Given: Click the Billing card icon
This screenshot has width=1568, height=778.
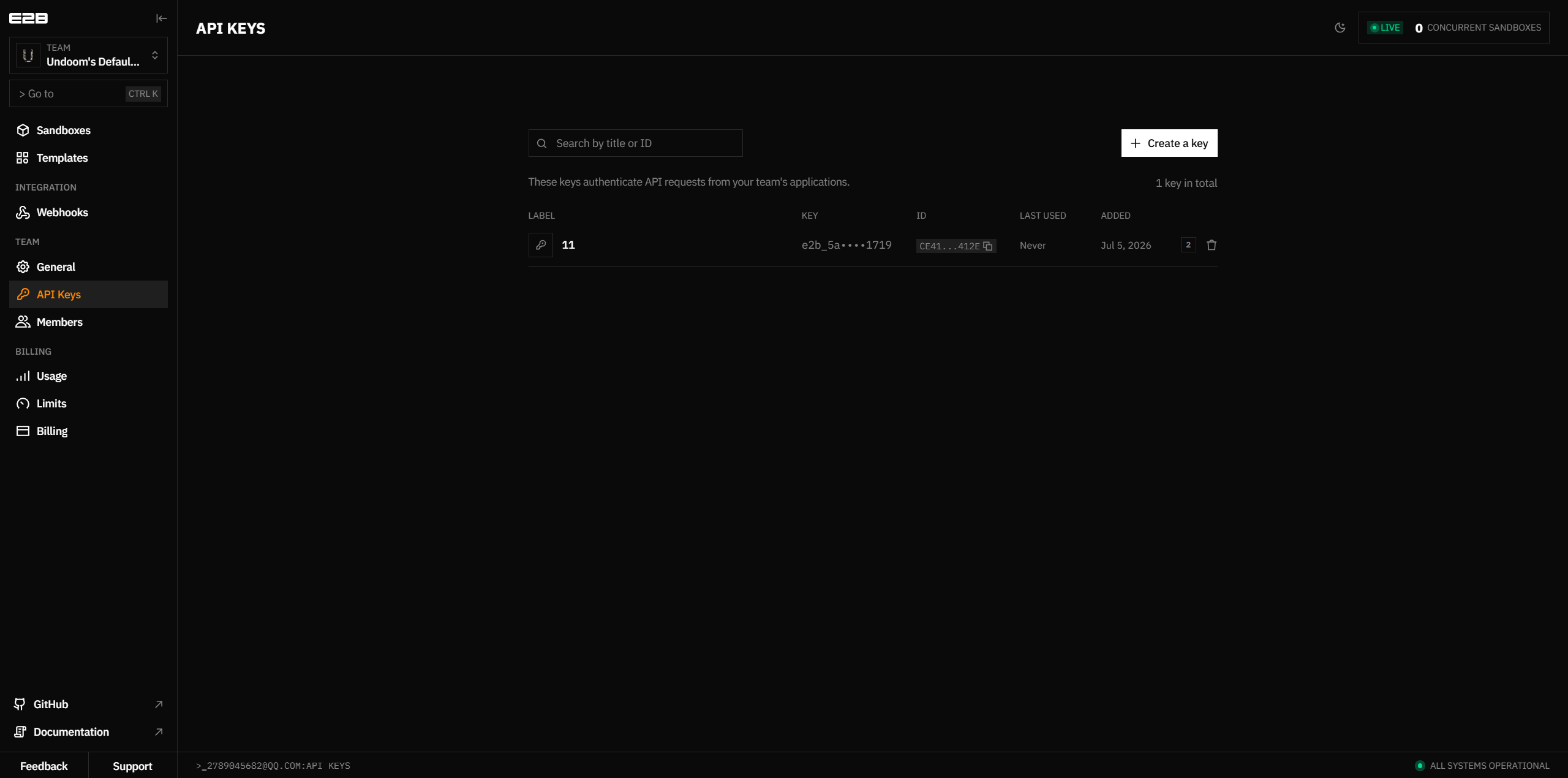Looking at the screenshot, I should [23, 431].
